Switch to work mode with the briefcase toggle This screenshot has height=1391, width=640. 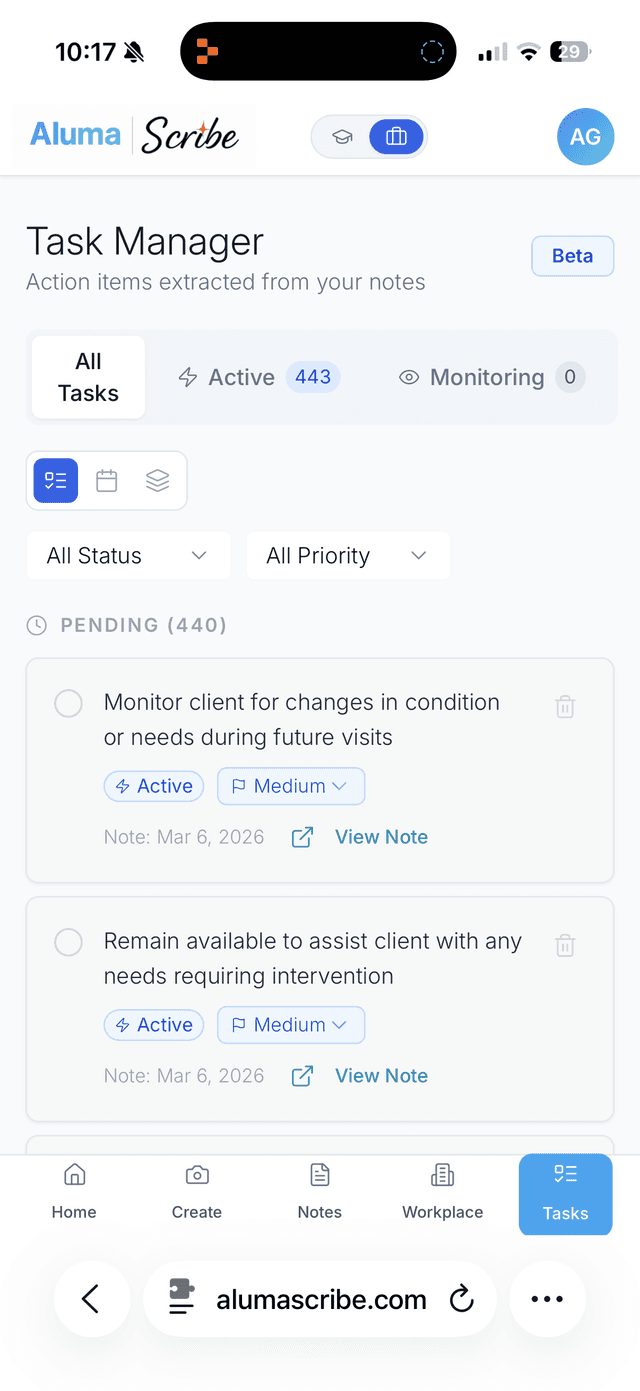(x=396, y=136)
